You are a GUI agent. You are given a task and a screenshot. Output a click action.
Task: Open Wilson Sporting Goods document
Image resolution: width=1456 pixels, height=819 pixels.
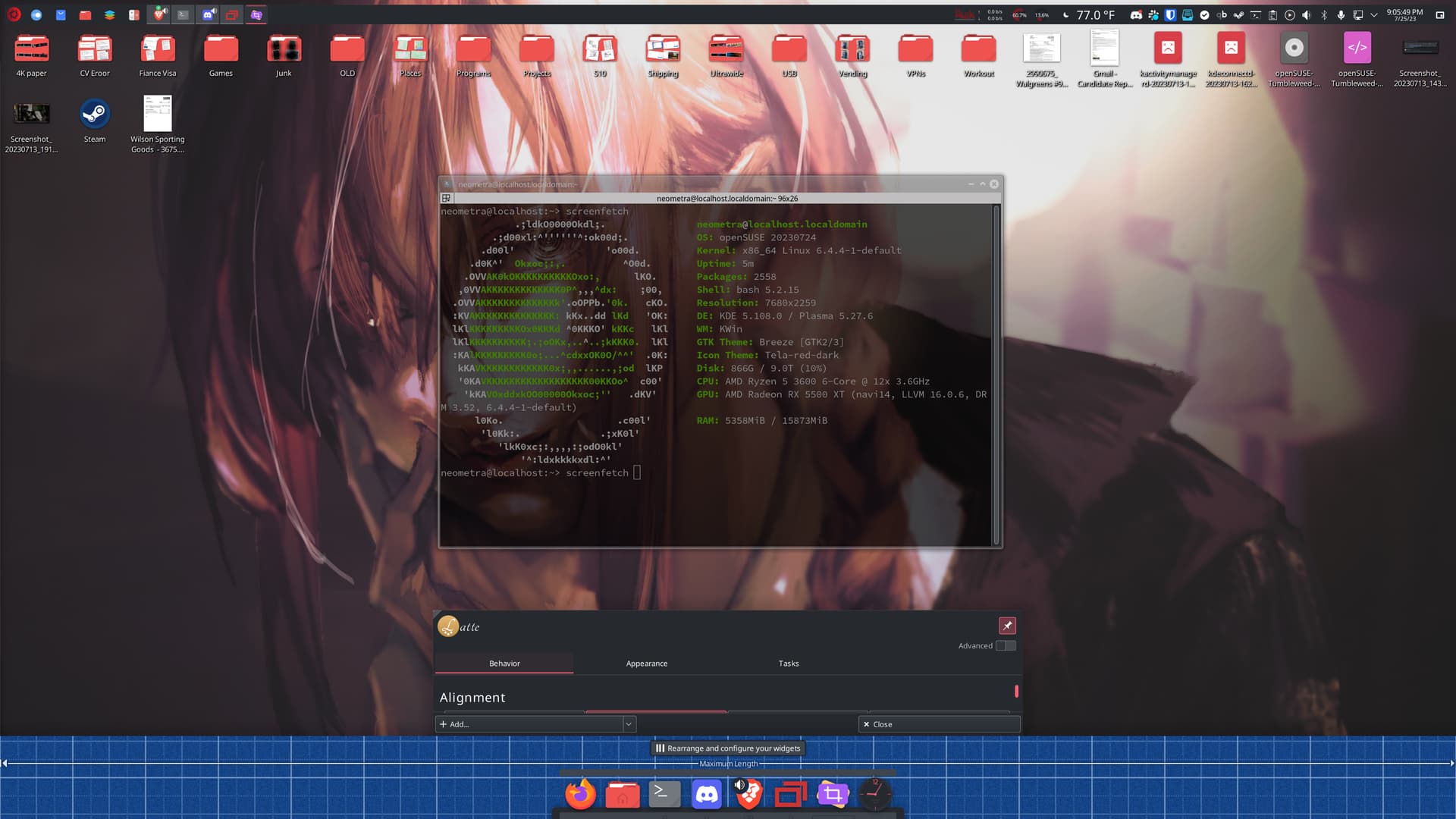(158, 124)
